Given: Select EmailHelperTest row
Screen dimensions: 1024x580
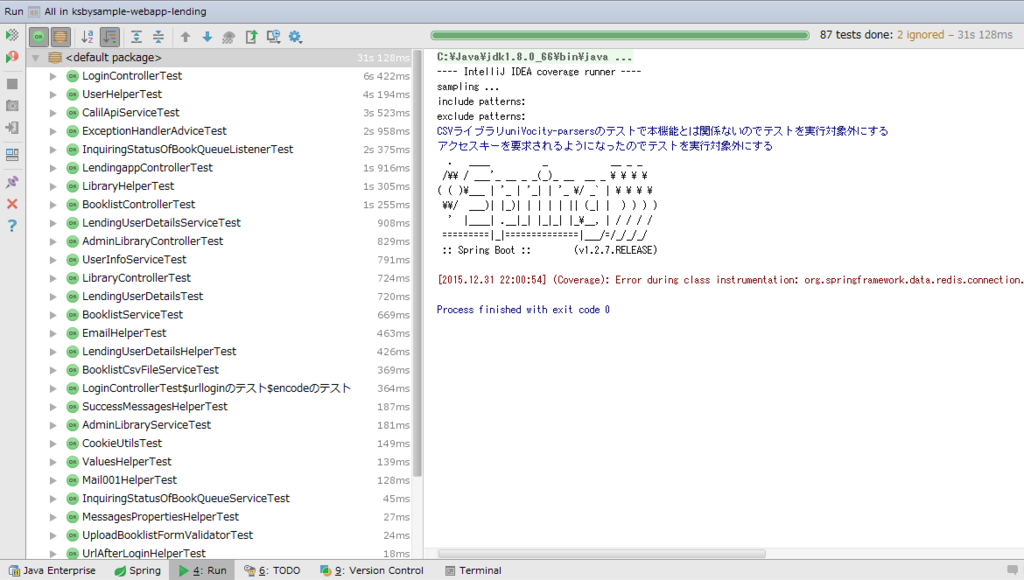Looking at the screenshot, I should click(221, 333).
